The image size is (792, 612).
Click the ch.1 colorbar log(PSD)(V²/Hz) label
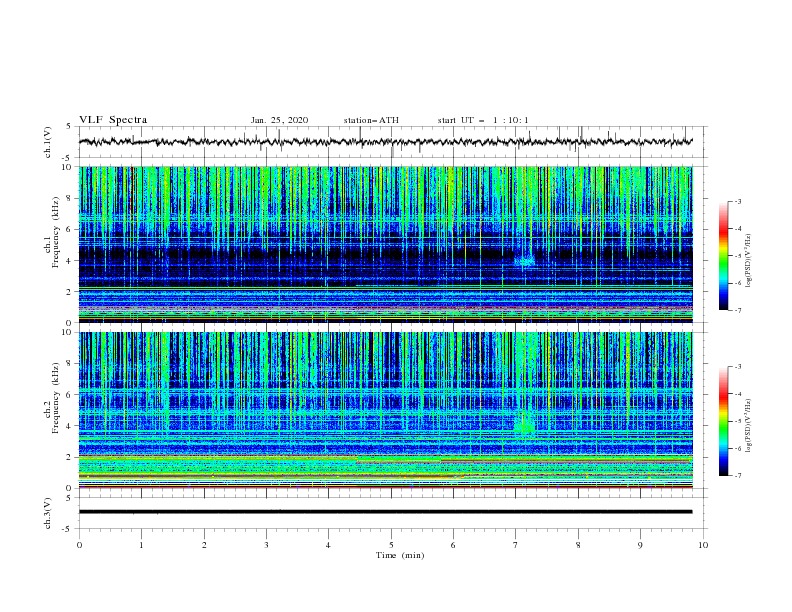(749, 261)
